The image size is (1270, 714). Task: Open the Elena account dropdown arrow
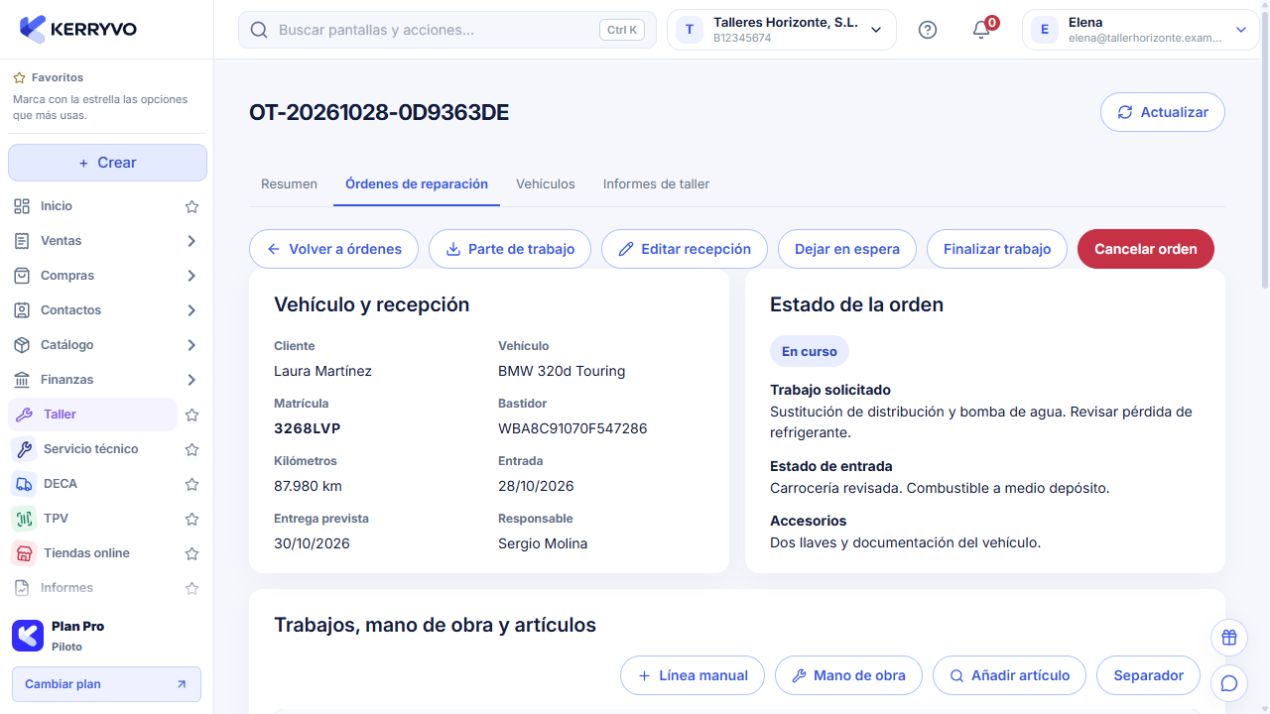pos(1241,30)
